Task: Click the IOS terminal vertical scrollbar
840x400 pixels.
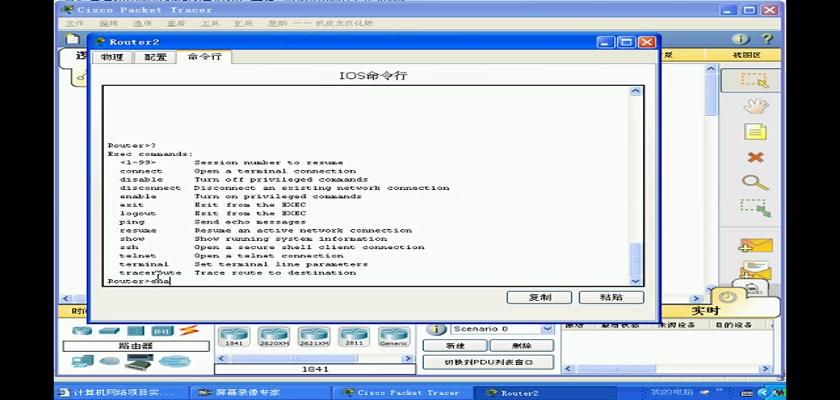Action: tap(636, 180)
